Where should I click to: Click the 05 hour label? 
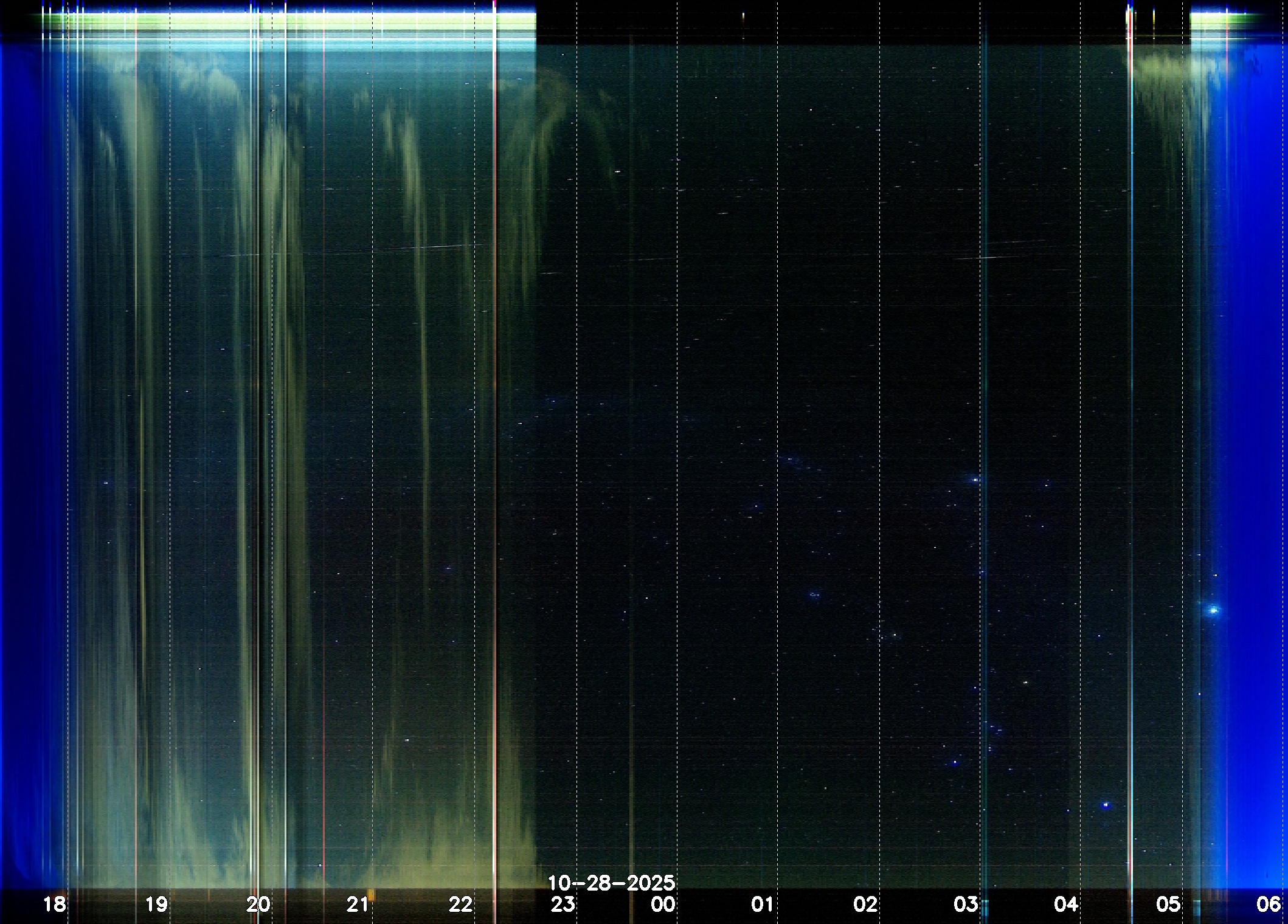(x=1168, y=904)
